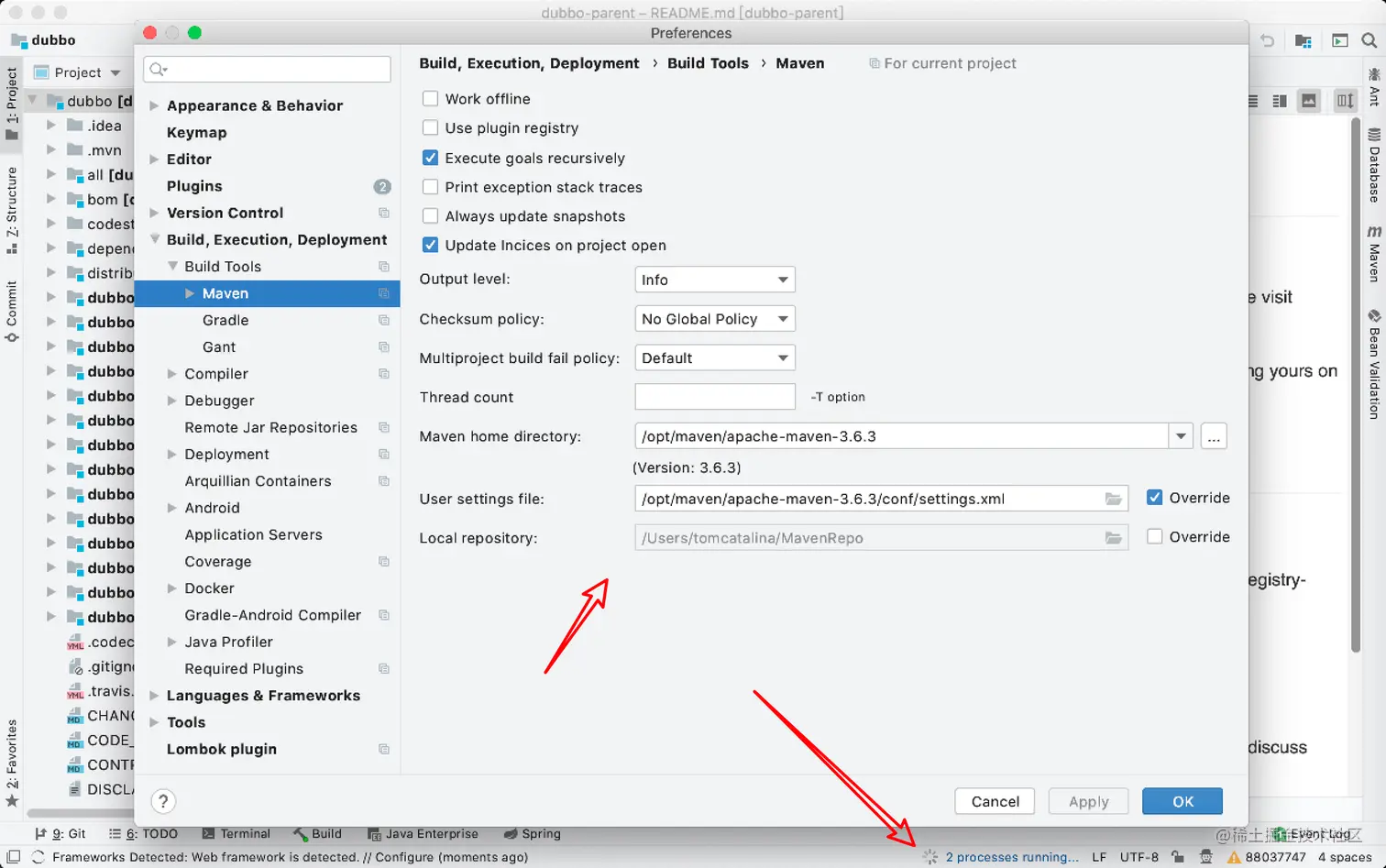Screen dimensions: 1386x868
Task: Open the Bean Validation tool window
Action: tap(1374, 364)
